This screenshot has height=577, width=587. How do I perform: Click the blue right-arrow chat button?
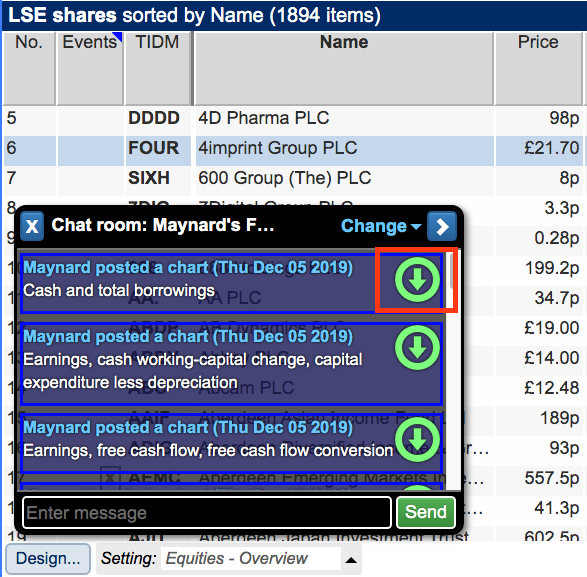[x=442, y=226]
